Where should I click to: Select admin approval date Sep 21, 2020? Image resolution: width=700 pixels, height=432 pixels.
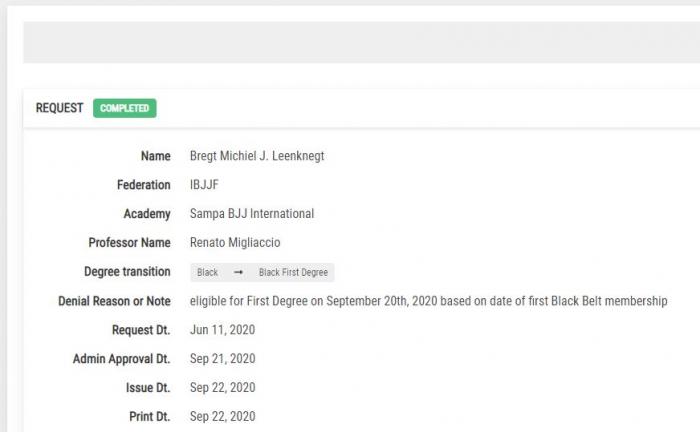222,359
